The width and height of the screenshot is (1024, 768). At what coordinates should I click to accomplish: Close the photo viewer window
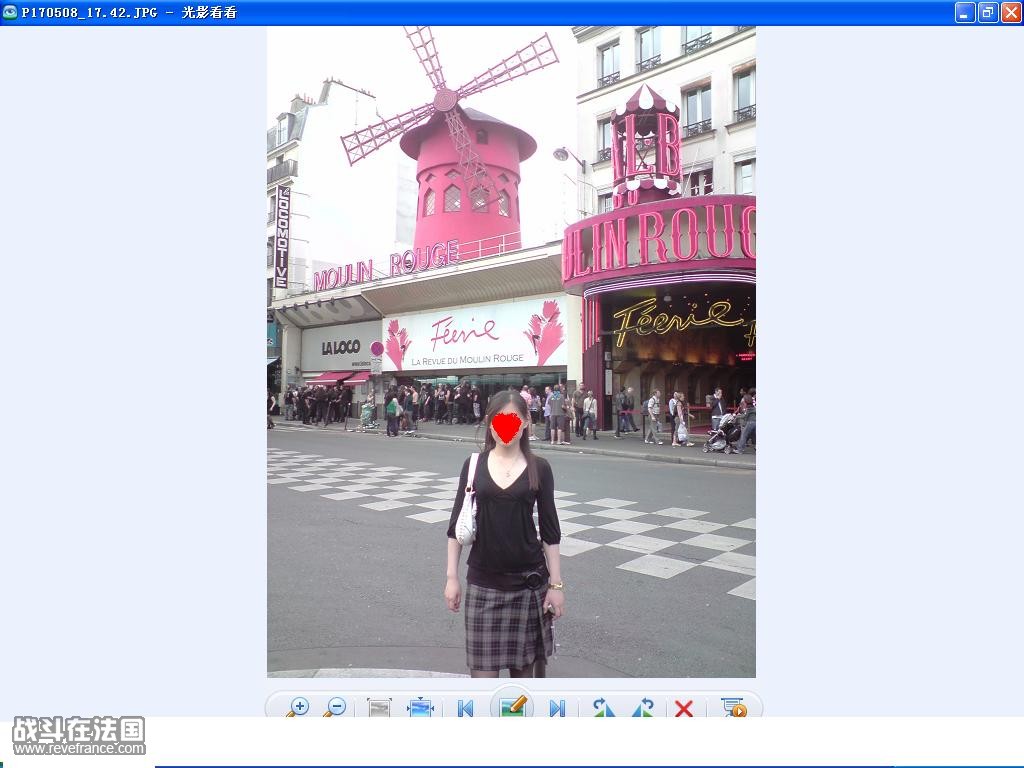point(1010,12)
